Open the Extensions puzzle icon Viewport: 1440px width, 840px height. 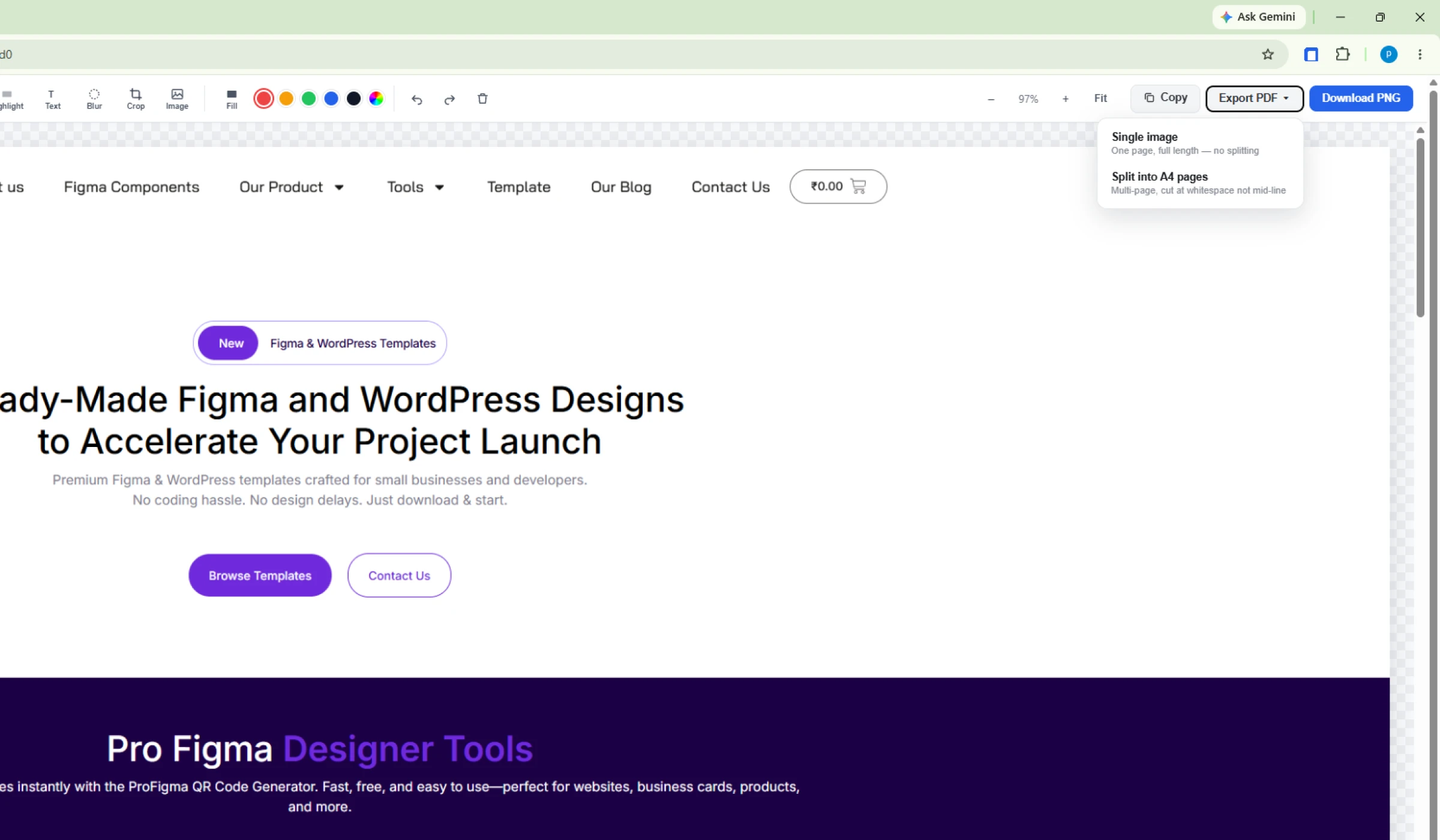point(1343,55)
